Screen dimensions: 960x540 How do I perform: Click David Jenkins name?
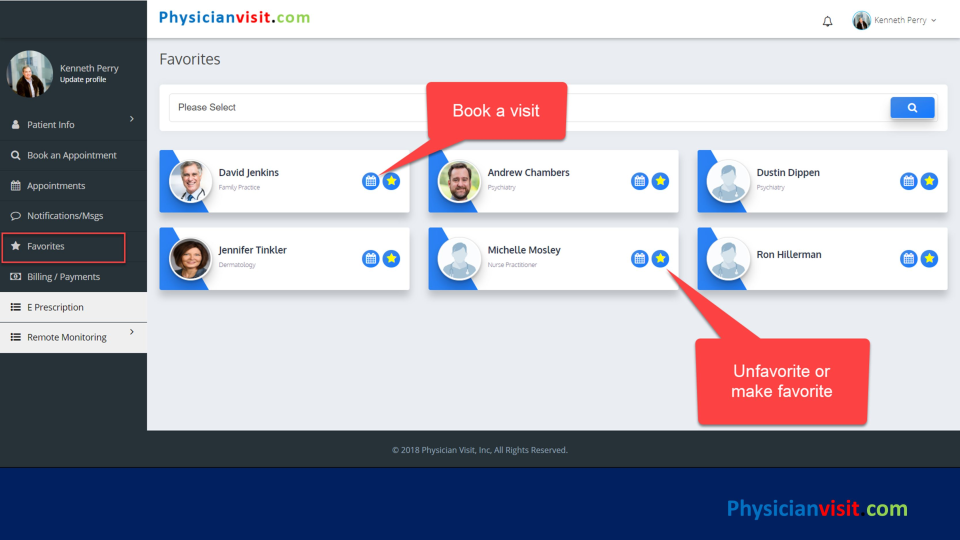pos(249,173)
